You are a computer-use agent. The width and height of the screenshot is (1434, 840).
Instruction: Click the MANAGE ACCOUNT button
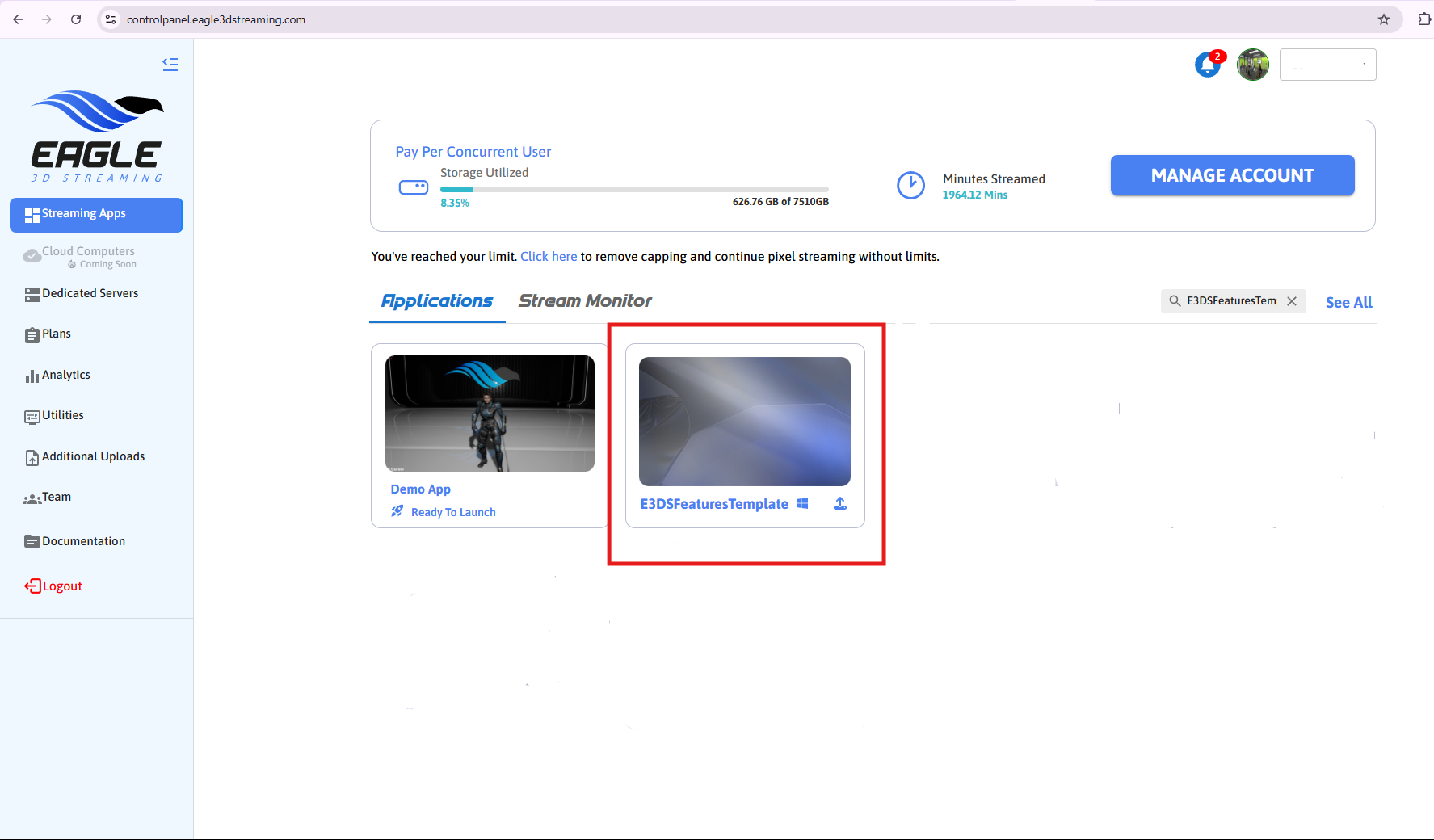pyautogui.click(x=1232, y=175)
